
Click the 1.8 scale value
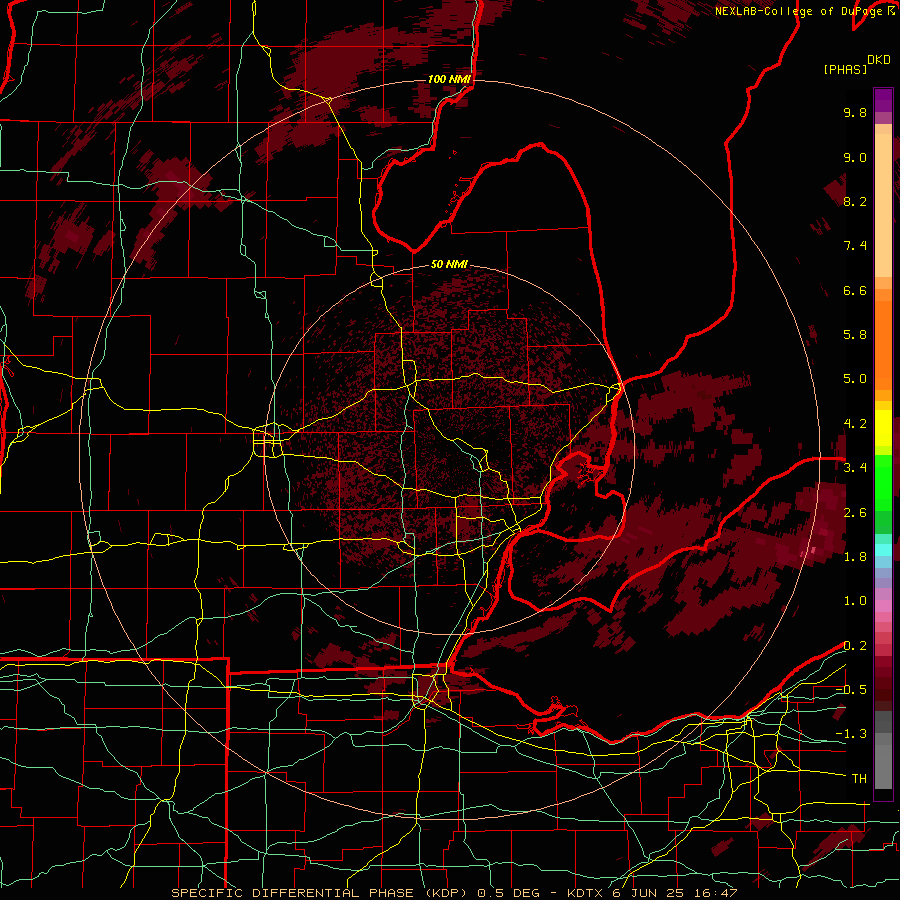pyautogui.click(x=855, y=557)
